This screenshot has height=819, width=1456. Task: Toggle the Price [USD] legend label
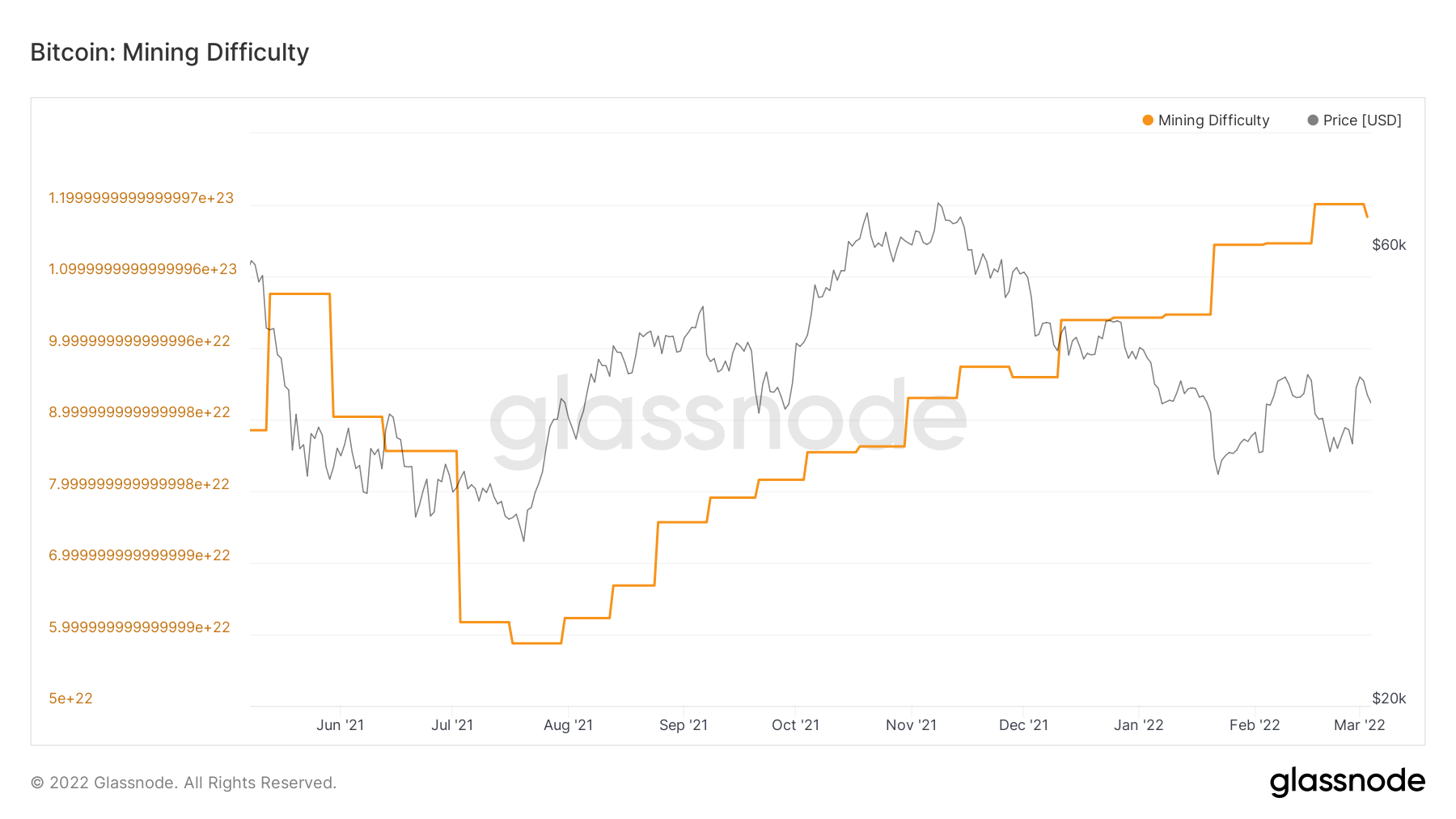[1362, 120]
